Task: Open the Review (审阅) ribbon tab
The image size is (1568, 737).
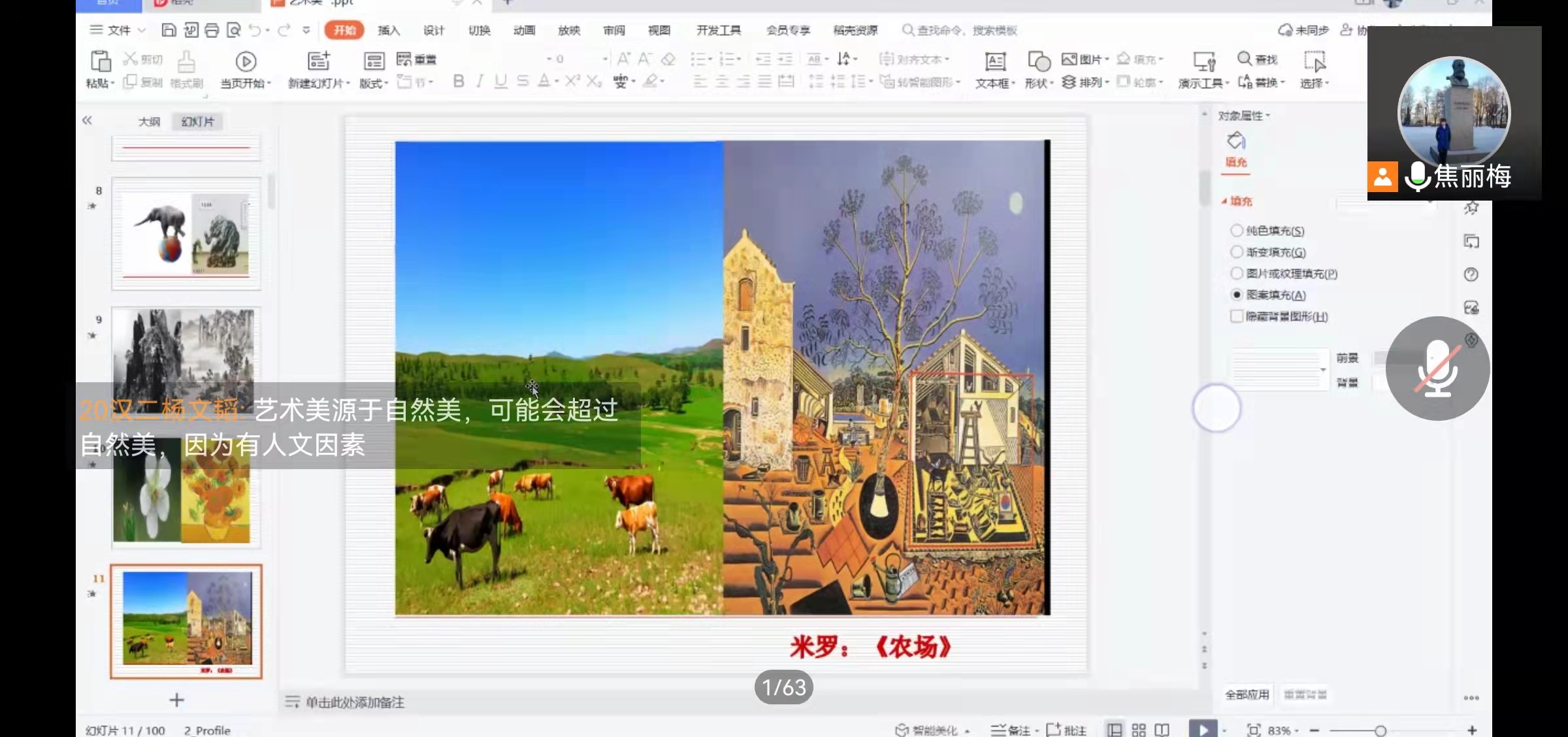Action: pyautogui.click(x=614, y=30)
